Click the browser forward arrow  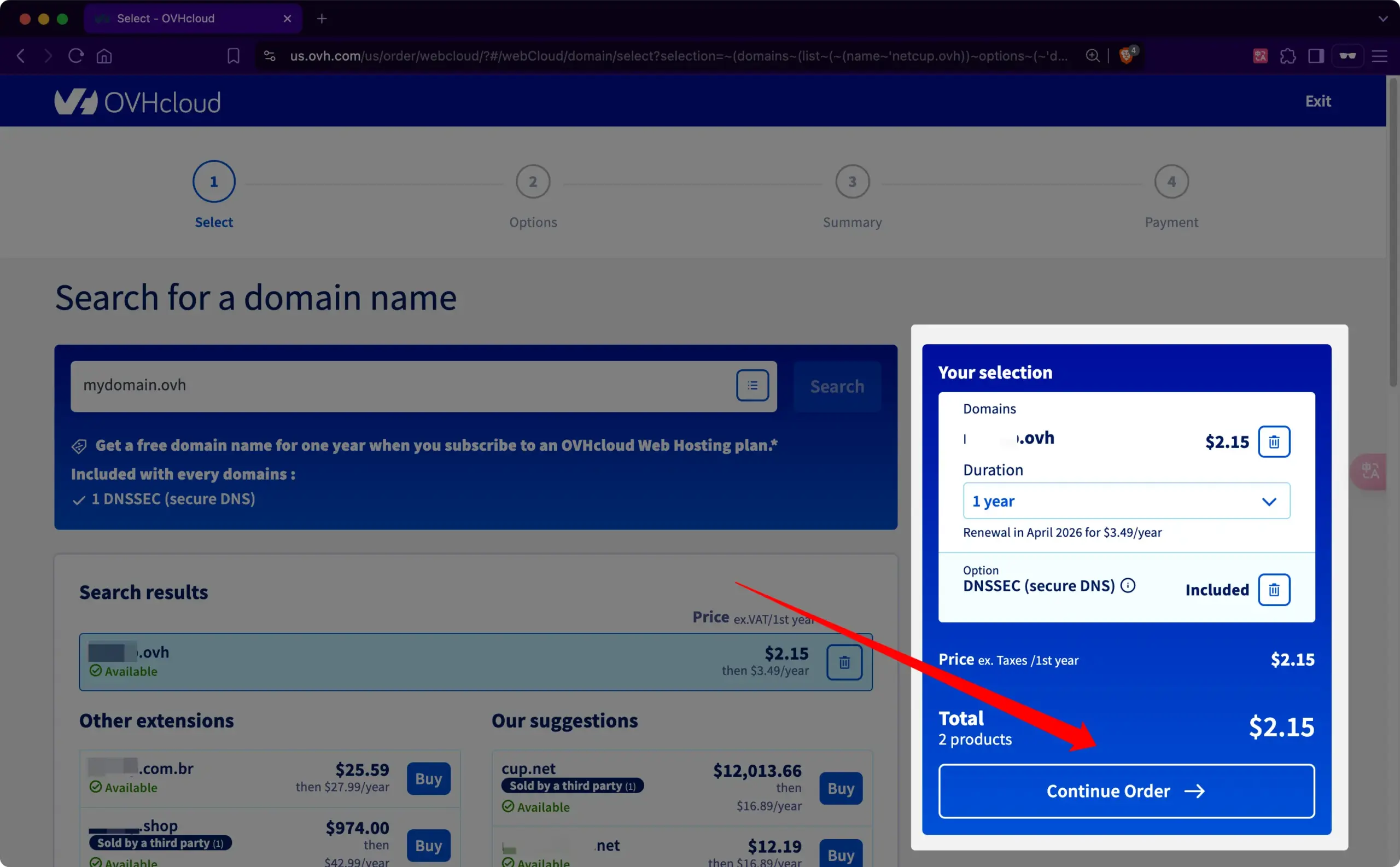pyautogui.click(x=48, y=56)
